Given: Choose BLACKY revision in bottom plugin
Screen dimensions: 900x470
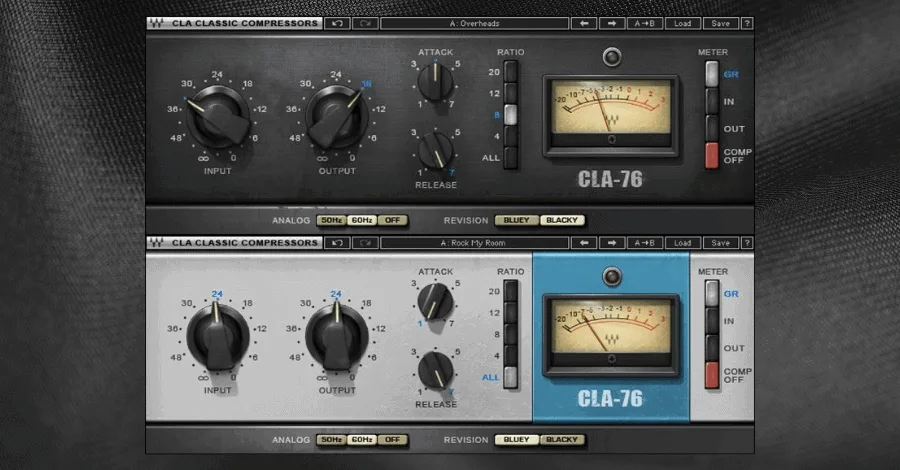Looking at the screenshot, I should [562, 440].
